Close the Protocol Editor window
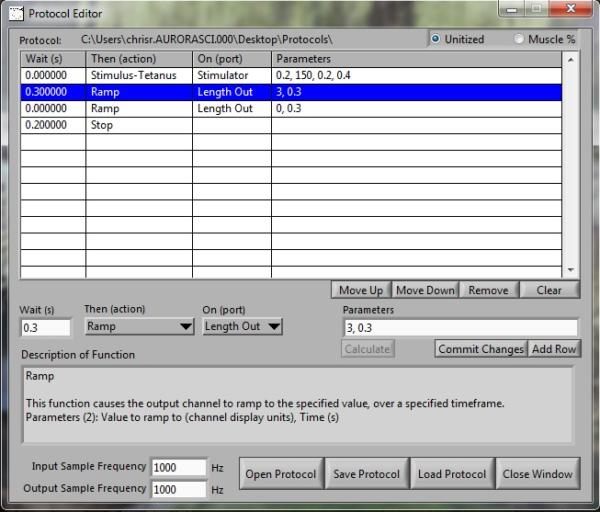This screenshot has height=512, width=600. (x=571, y=8)
